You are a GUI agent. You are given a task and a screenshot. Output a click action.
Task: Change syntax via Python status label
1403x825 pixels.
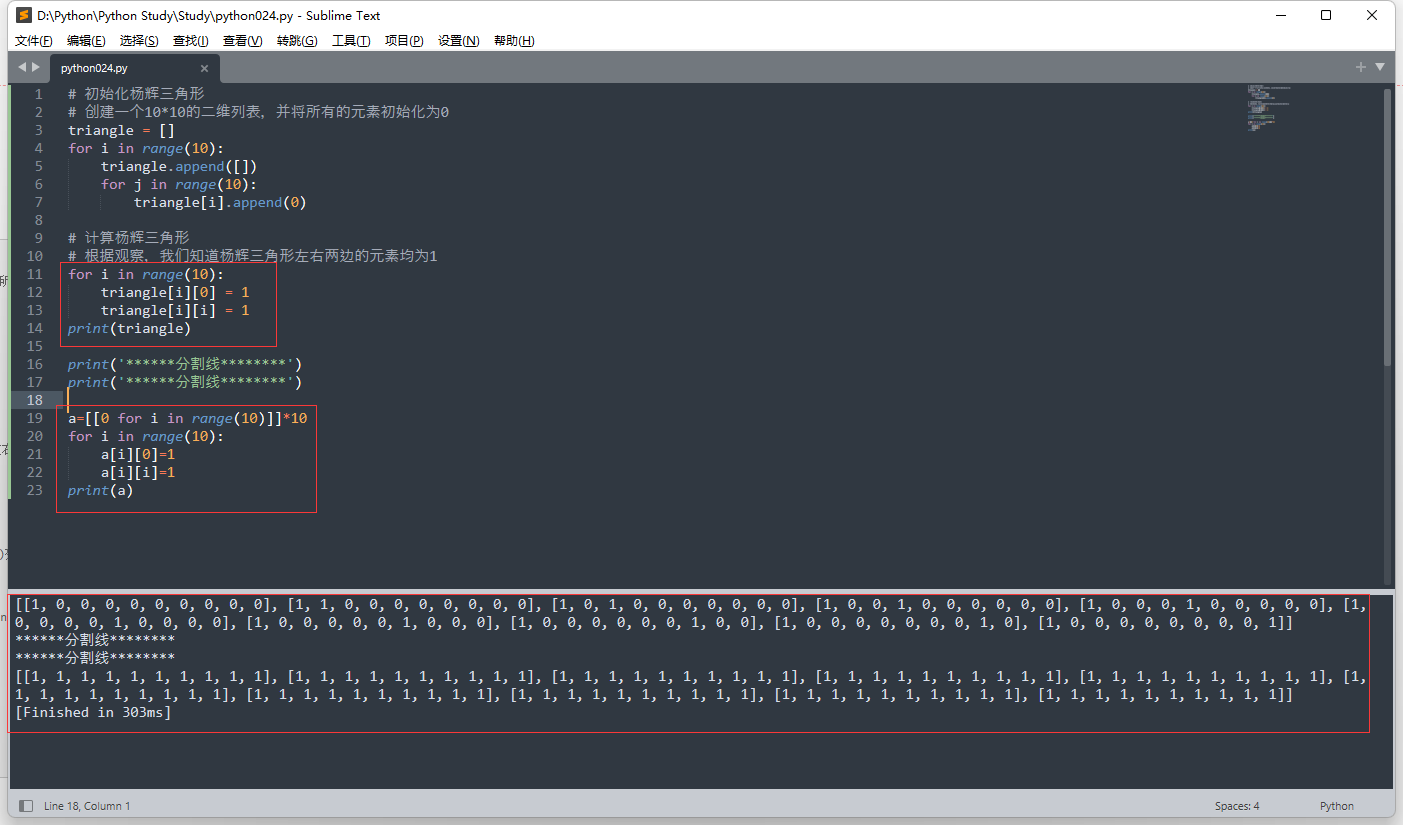point(1337,806)
